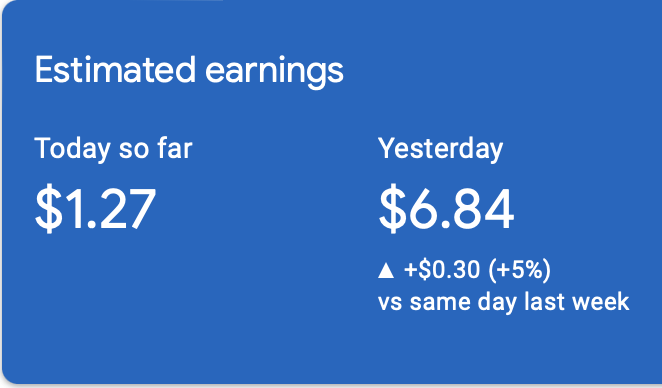The height and width of the screenshot is (388, 662).
Task: Click yesterday's $6.84 earnings amount
Action: (446, 209)
